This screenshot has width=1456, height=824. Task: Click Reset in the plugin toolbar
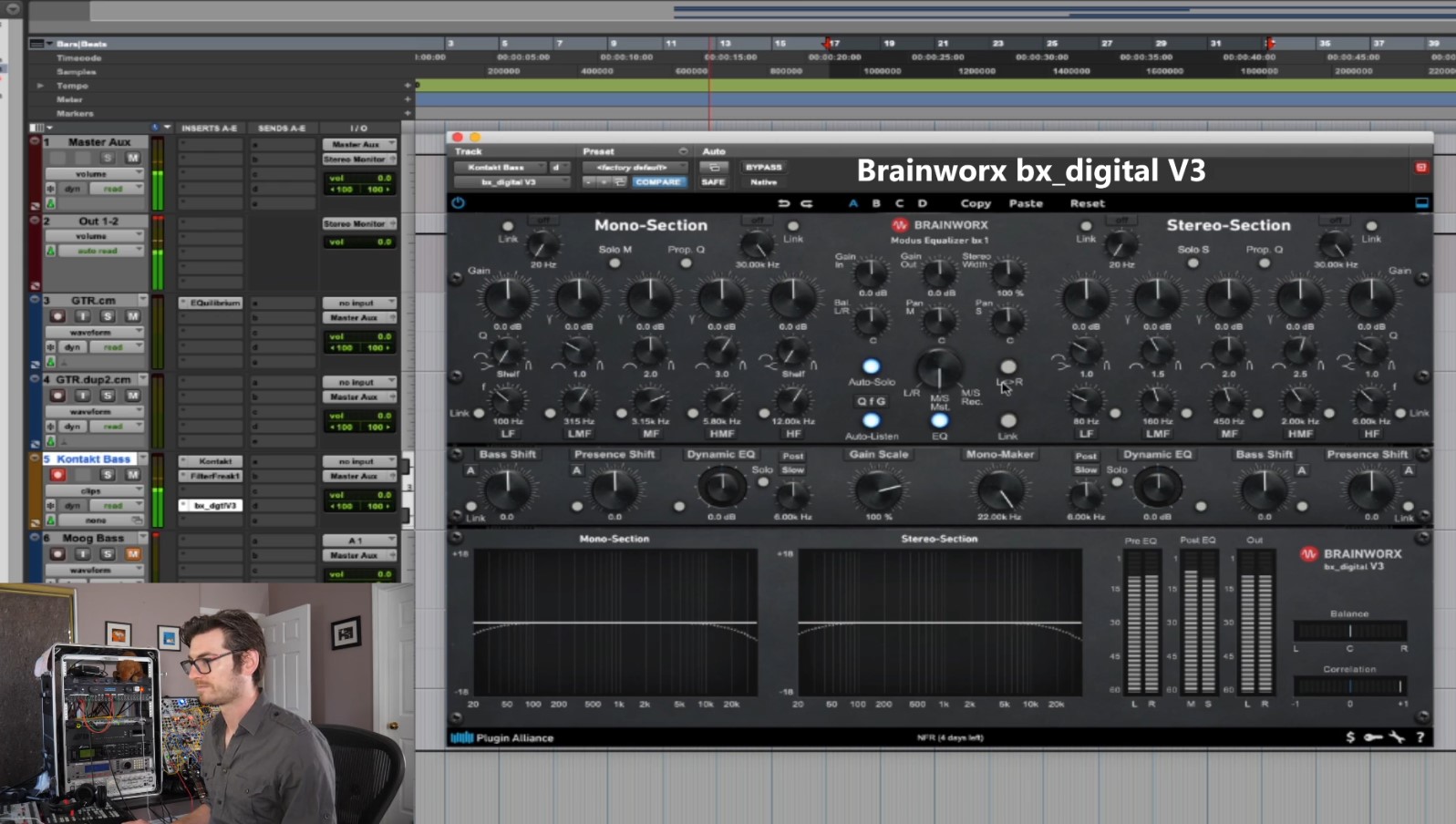coord(1087,203)
